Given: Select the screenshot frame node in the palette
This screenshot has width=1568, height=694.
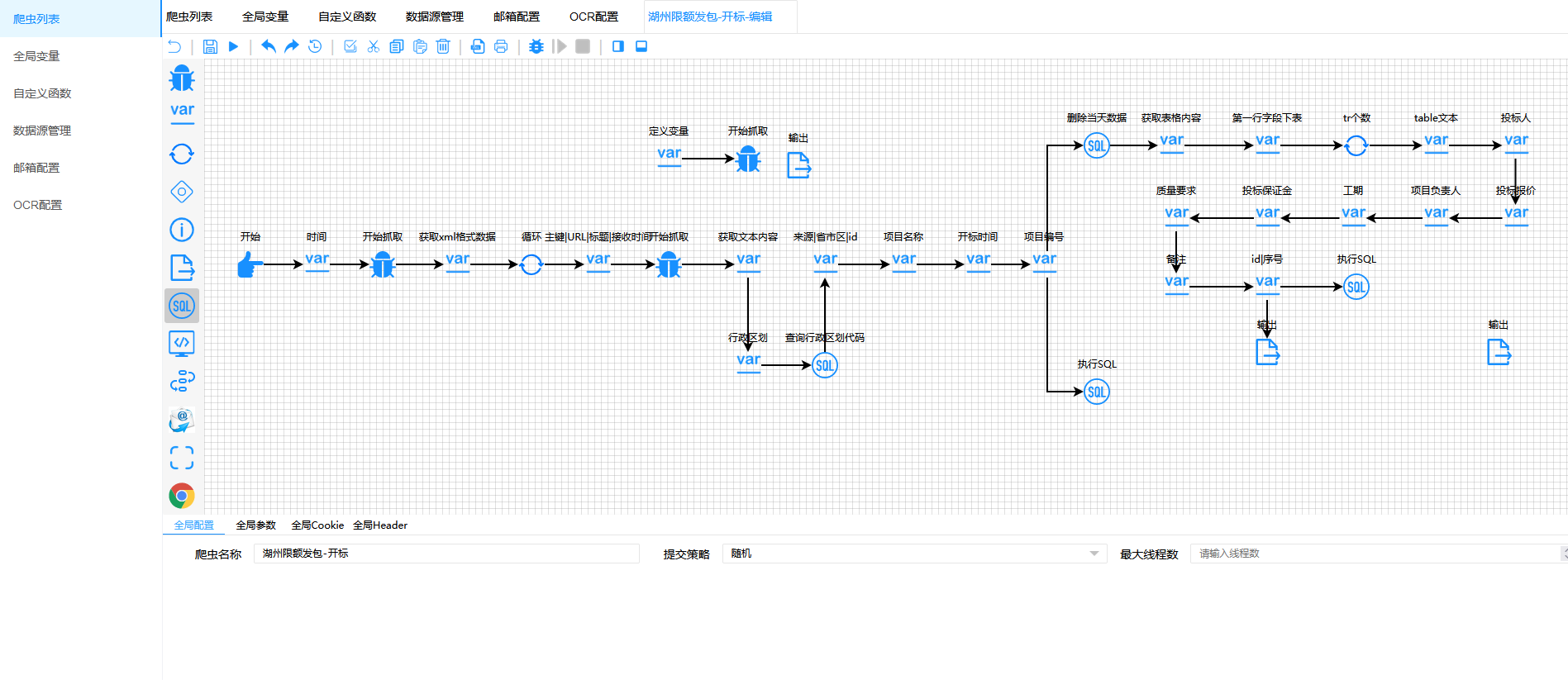Looking at the screenshot, I should click(182, 458).
